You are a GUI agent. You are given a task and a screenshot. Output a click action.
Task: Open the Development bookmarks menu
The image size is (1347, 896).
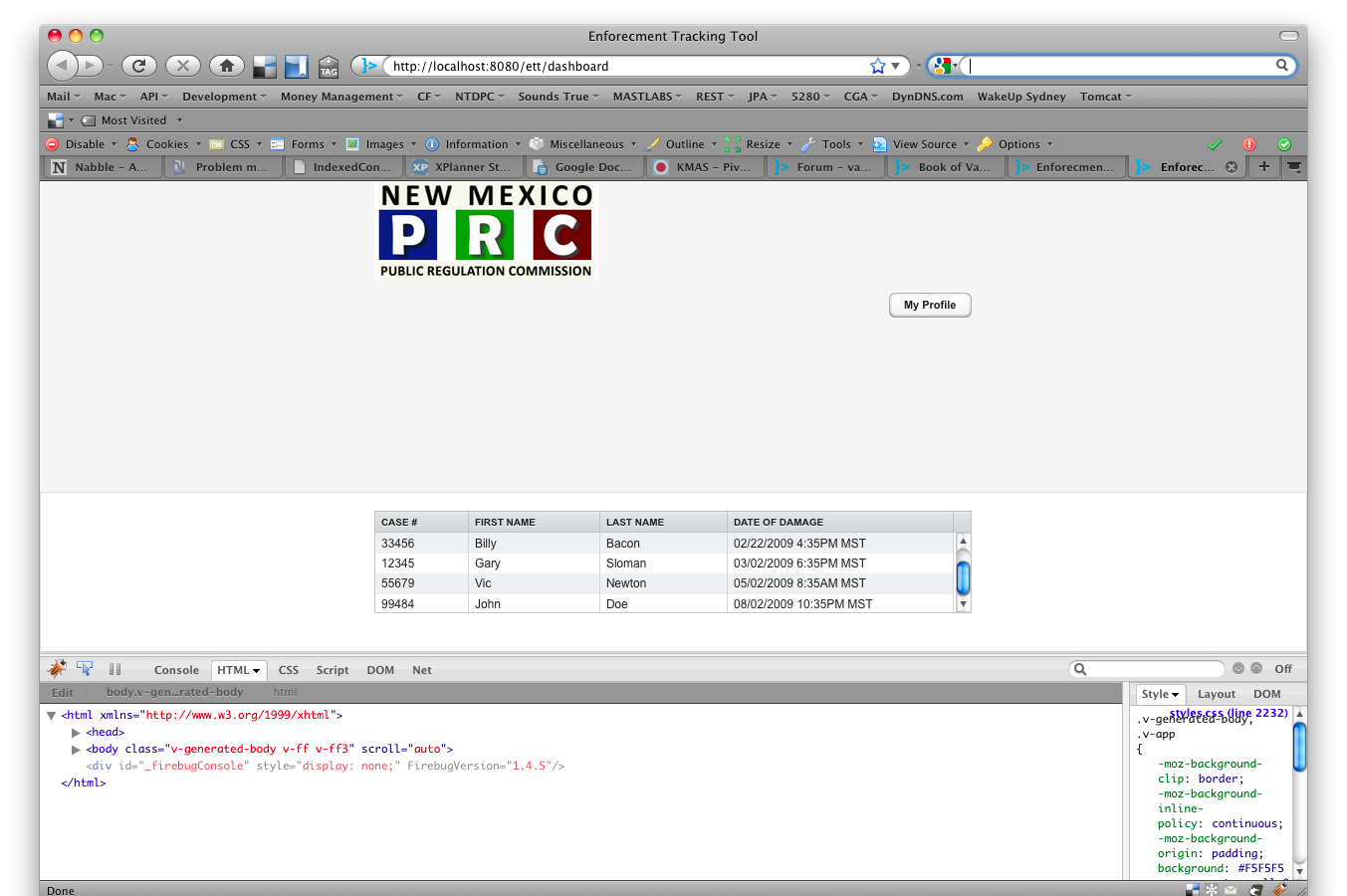(x=224, y=97)
